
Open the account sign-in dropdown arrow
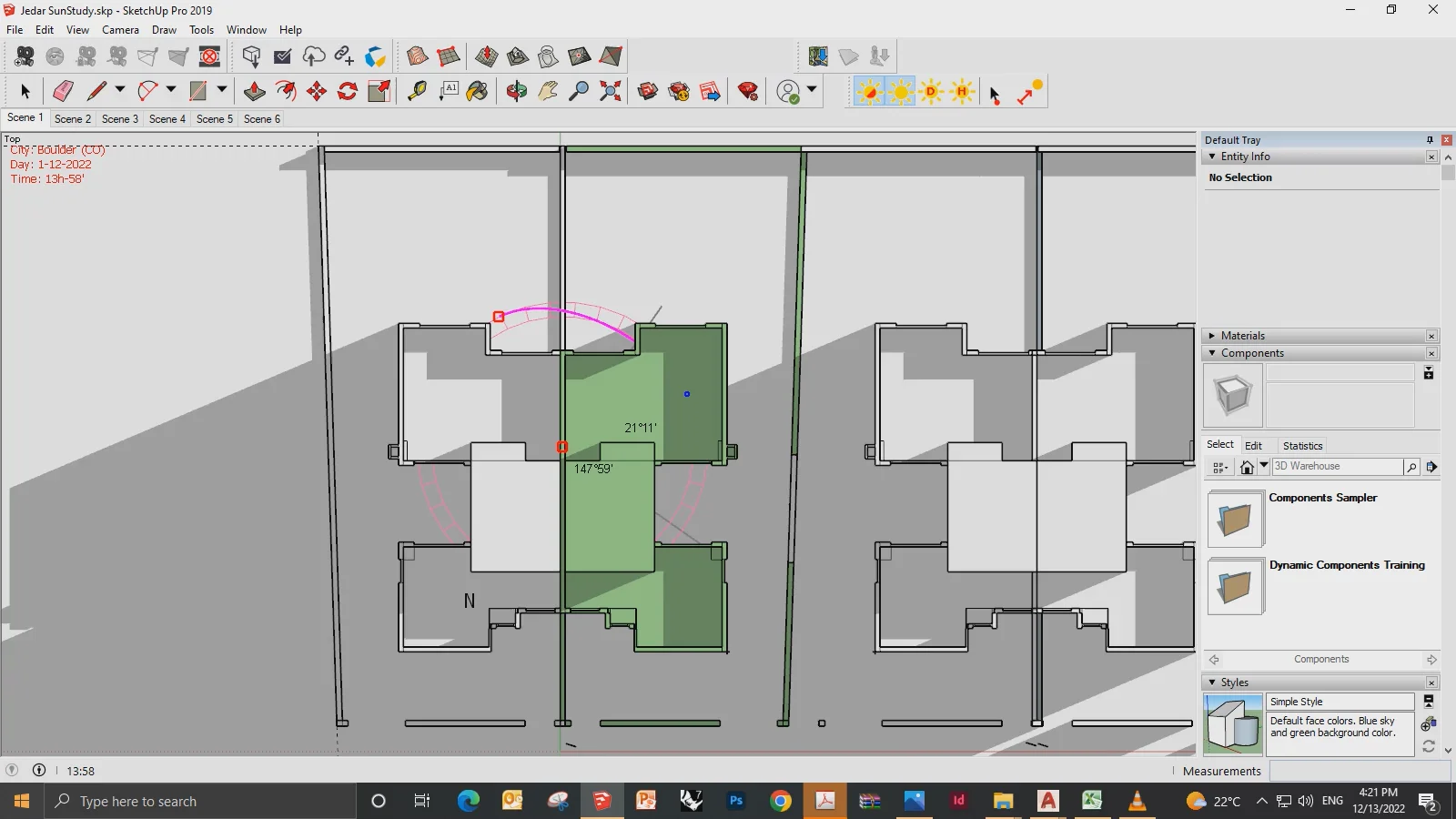(x=811, y=89)
